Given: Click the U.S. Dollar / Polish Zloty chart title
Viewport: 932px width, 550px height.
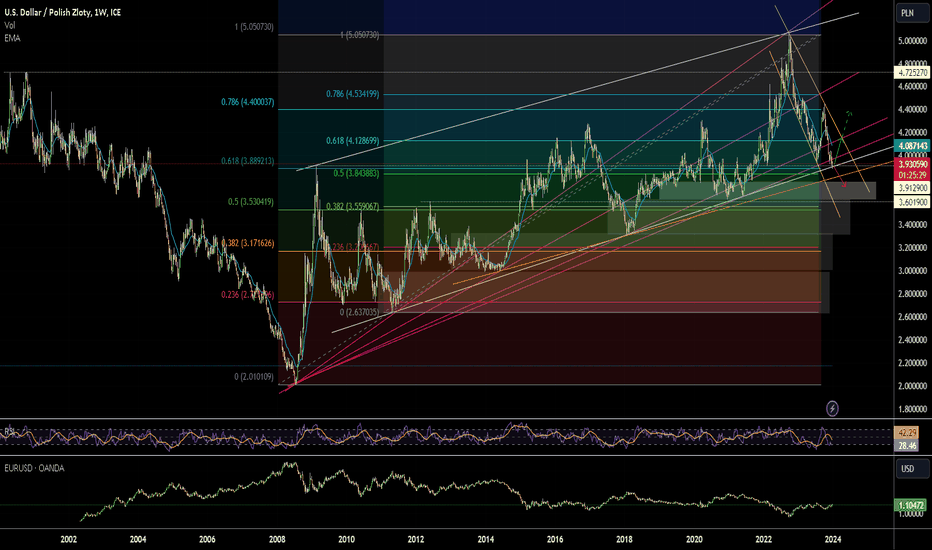Looking at the screenshot, I should [62, 12].
